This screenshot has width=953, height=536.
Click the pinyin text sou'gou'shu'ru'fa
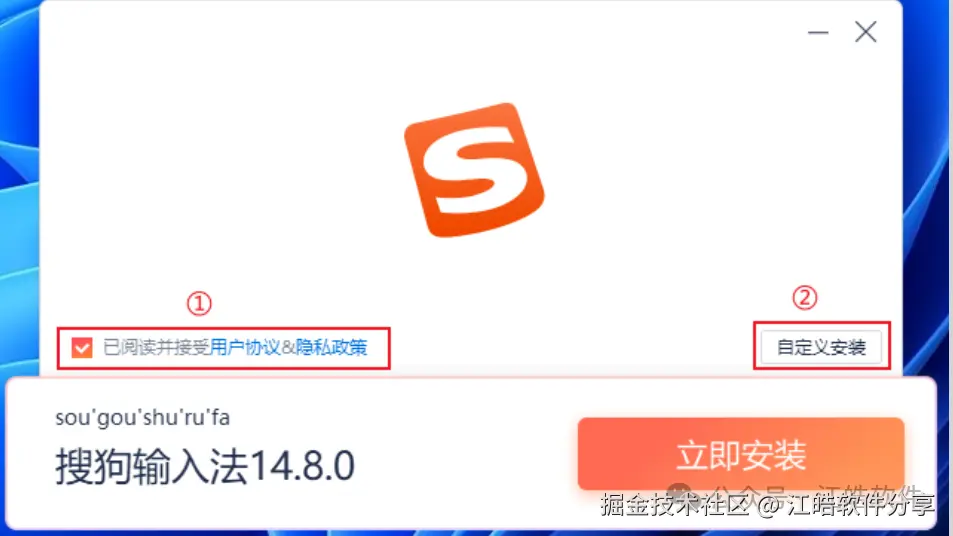[x=143, y=417]
